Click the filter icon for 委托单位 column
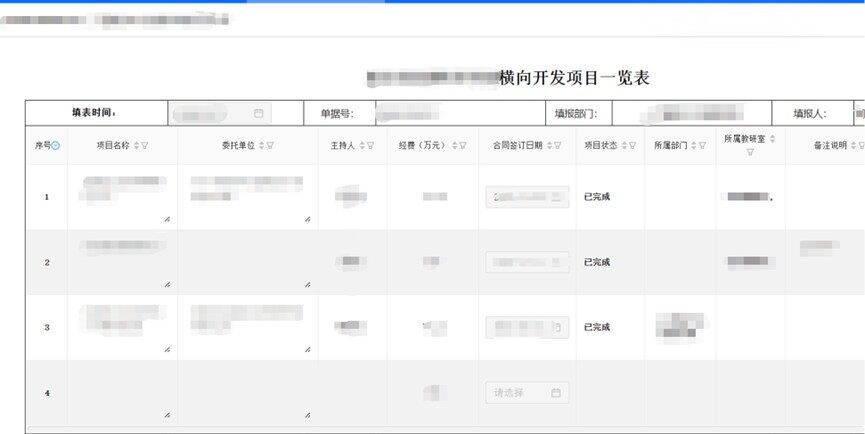The height and width of the screenshot is (434, 865). click(x=270, y=146)
